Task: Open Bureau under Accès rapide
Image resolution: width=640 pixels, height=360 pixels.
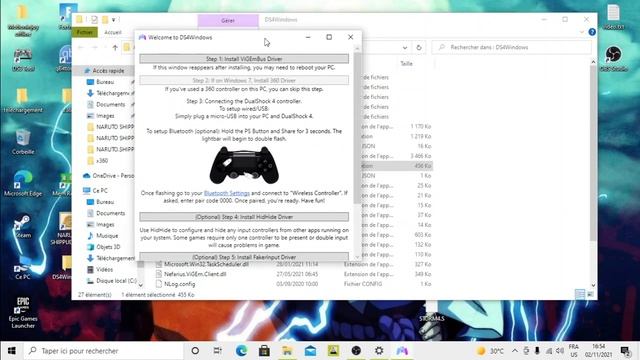Action: (x=105, y=82)
